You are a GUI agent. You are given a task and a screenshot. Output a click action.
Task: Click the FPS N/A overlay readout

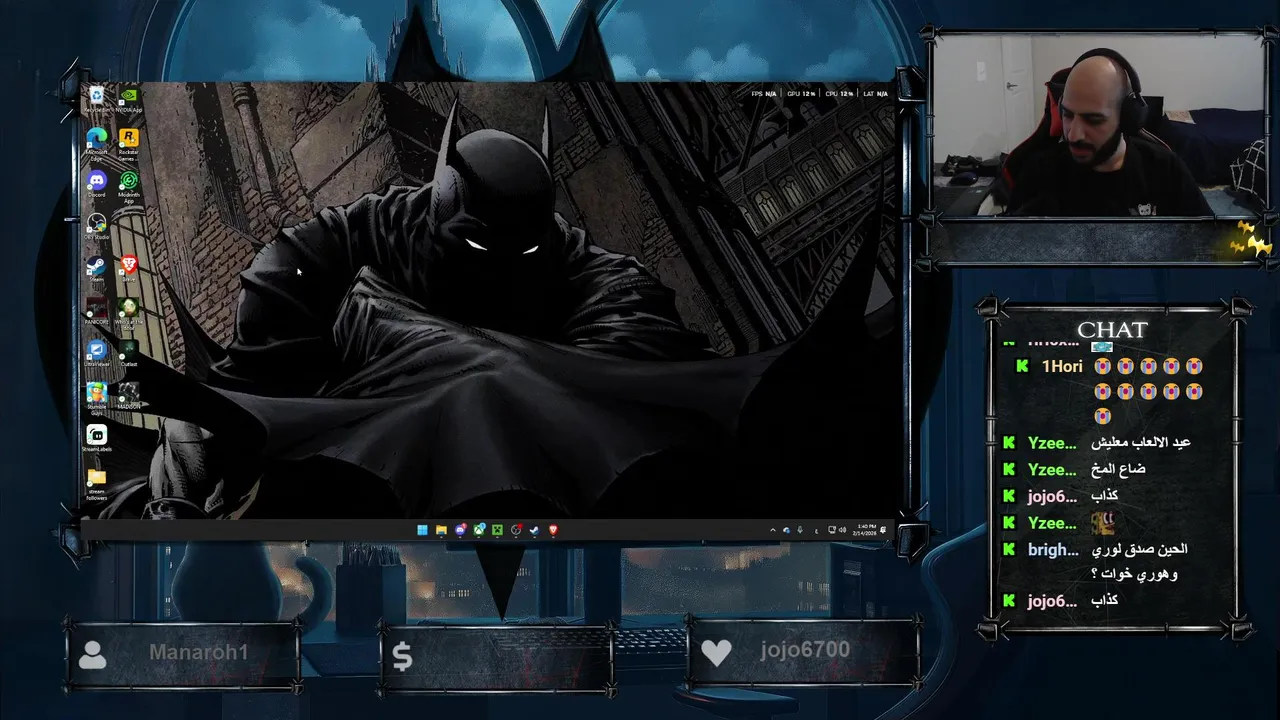[x=764, y=94]
